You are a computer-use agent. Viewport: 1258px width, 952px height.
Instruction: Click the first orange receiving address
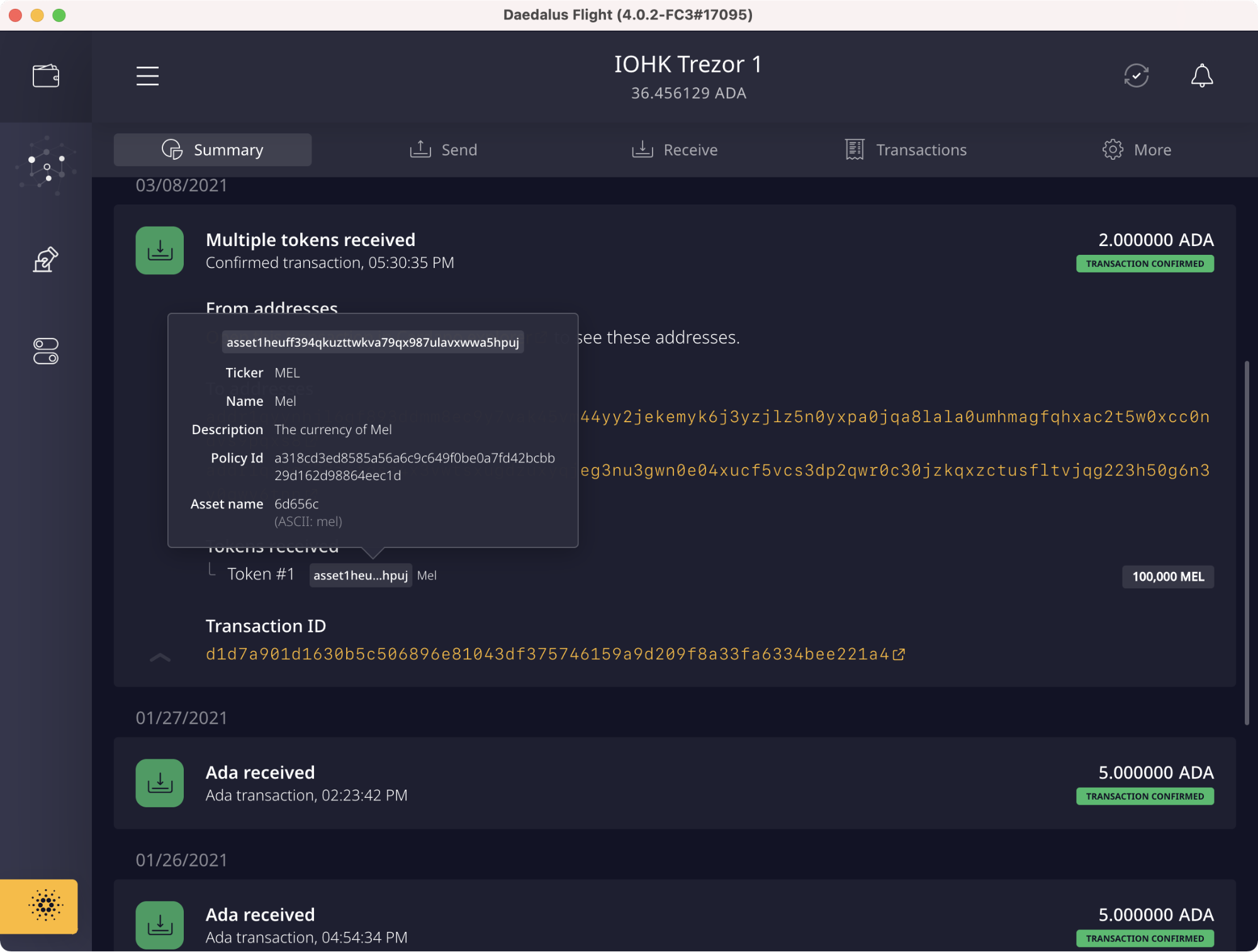pos(895,417)
